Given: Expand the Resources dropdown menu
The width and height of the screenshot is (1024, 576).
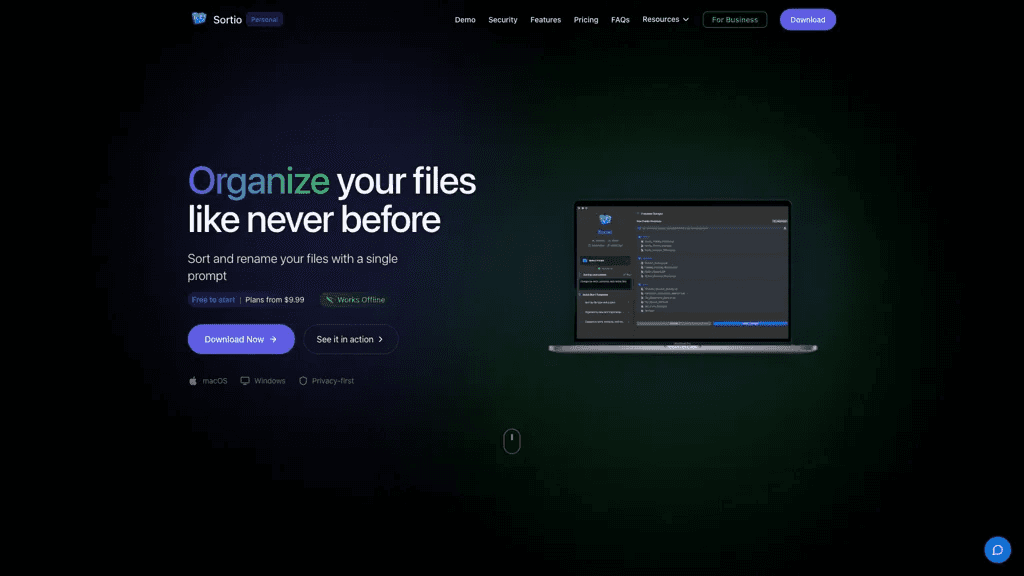Looking at the screenshot, I should coord(665,20).
